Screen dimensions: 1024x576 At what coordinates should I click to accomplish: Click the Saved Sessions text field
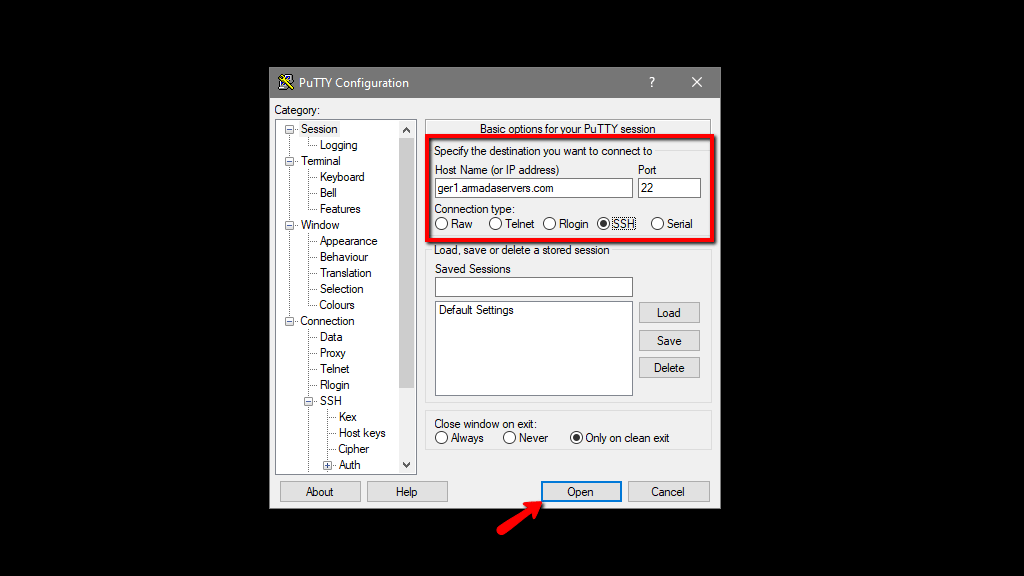[x=533, y=287]
